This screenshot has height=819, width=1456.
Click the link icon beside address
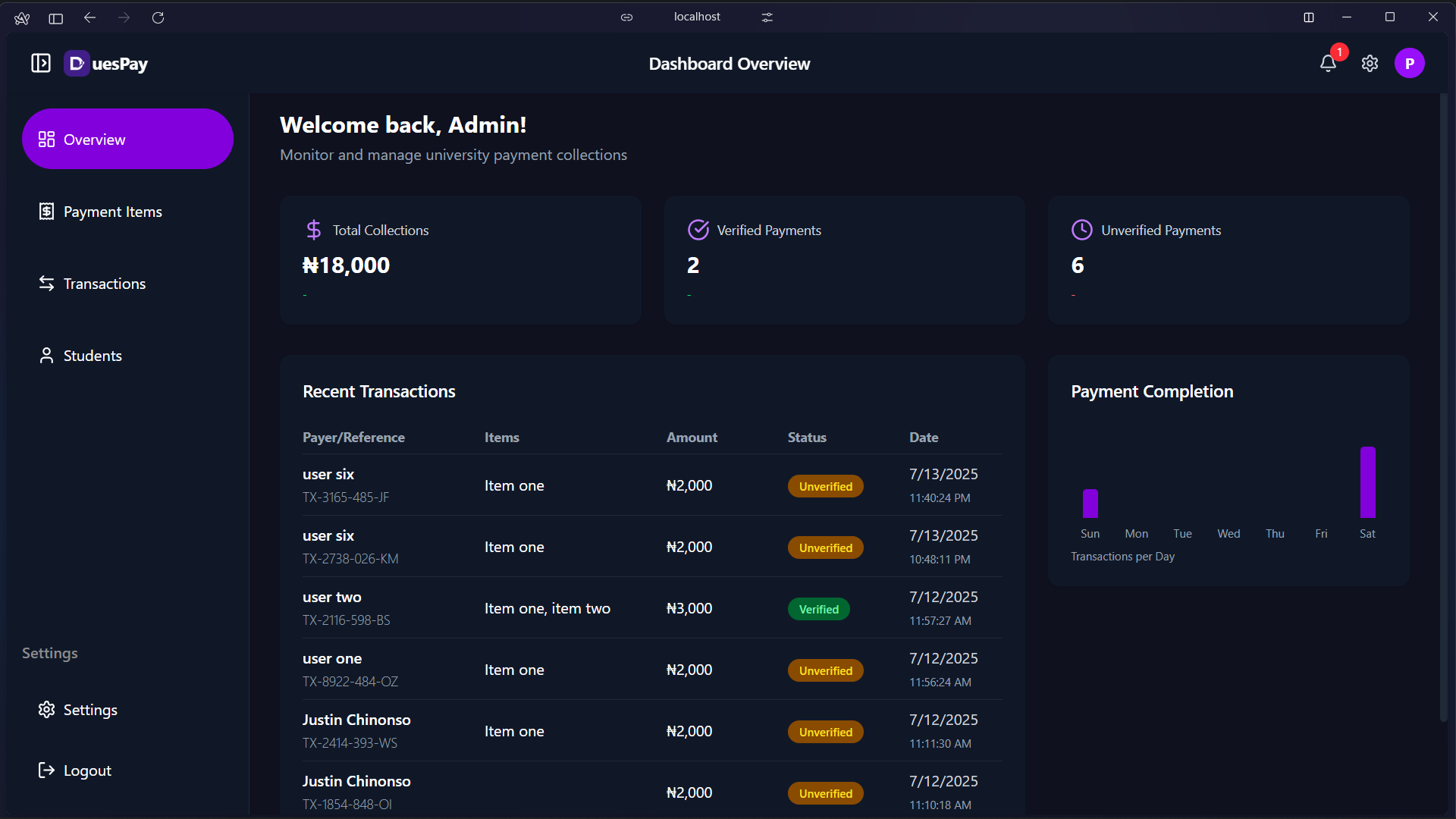(626, 17)
